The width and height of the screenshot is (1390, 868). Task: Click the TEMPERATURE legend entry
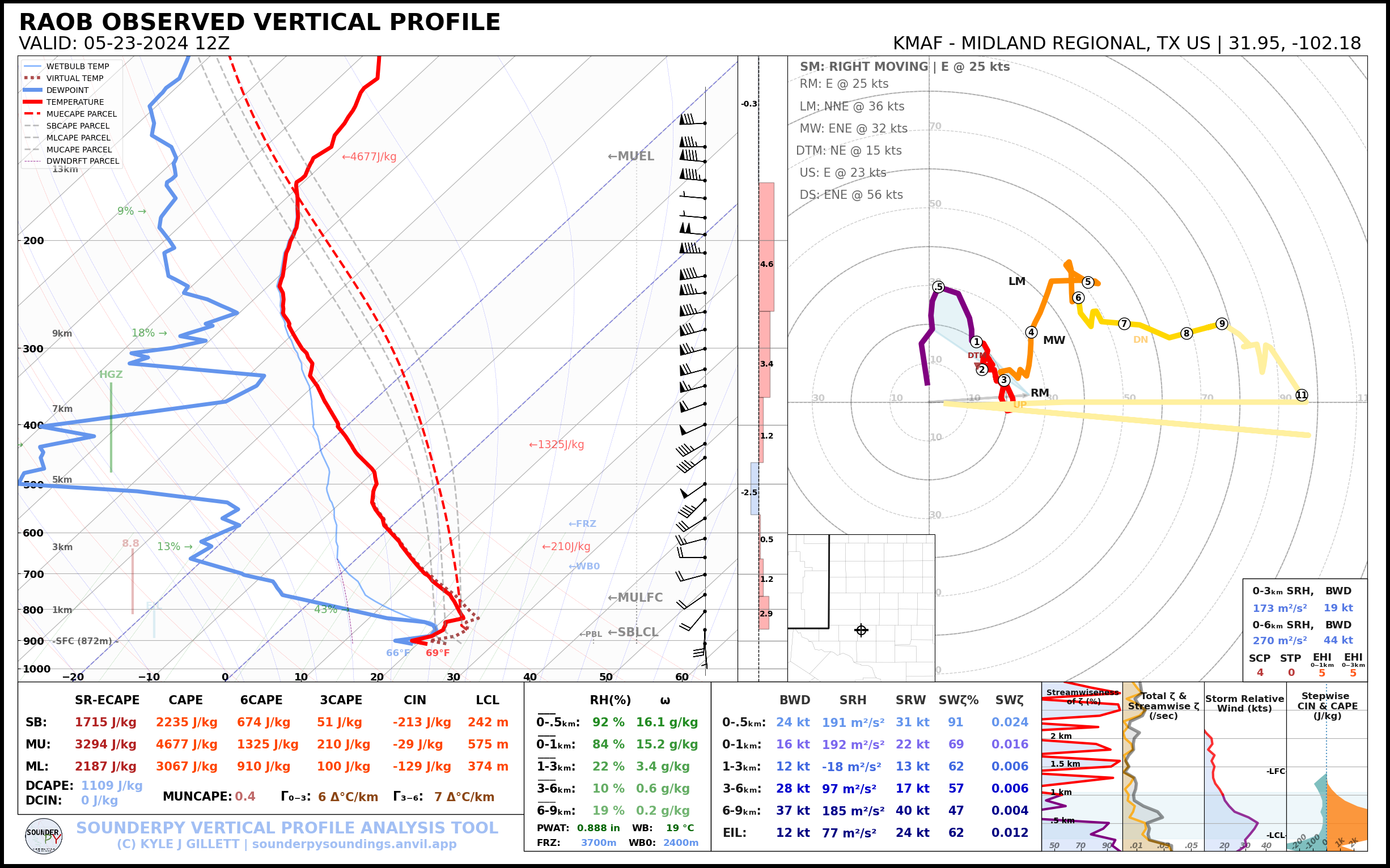coord(75,102)
